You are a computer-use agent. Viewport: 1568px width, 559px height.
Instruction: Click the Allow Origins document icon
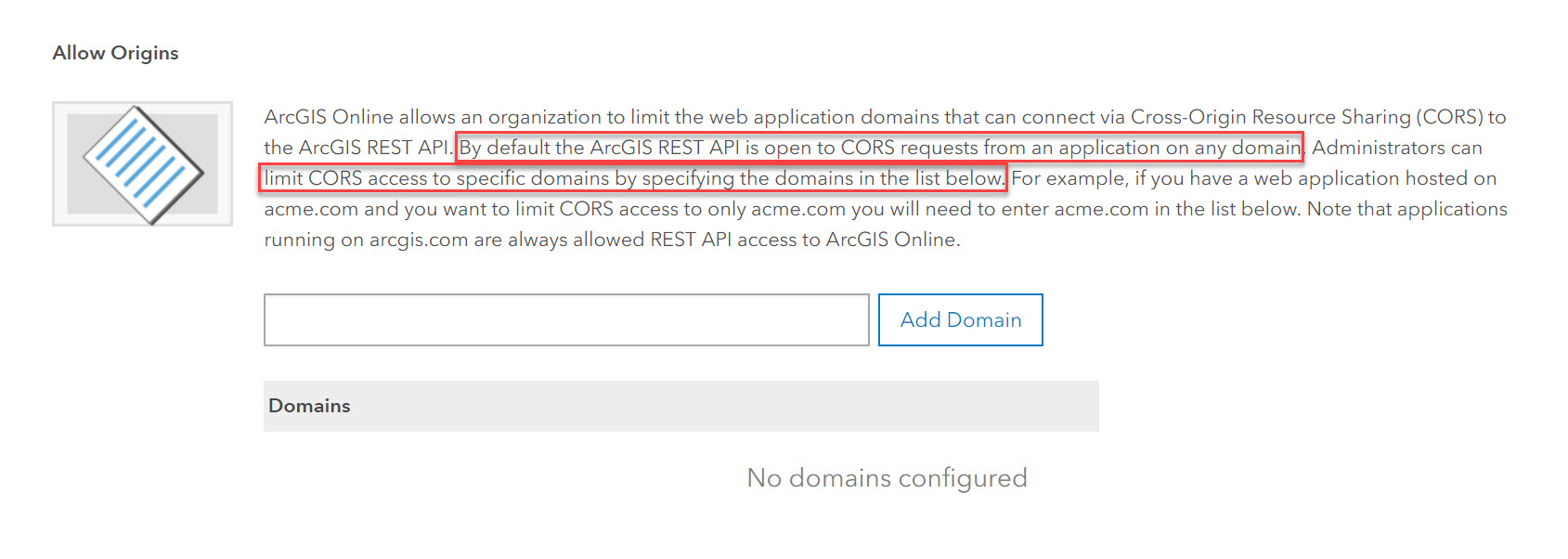(142, 163)
